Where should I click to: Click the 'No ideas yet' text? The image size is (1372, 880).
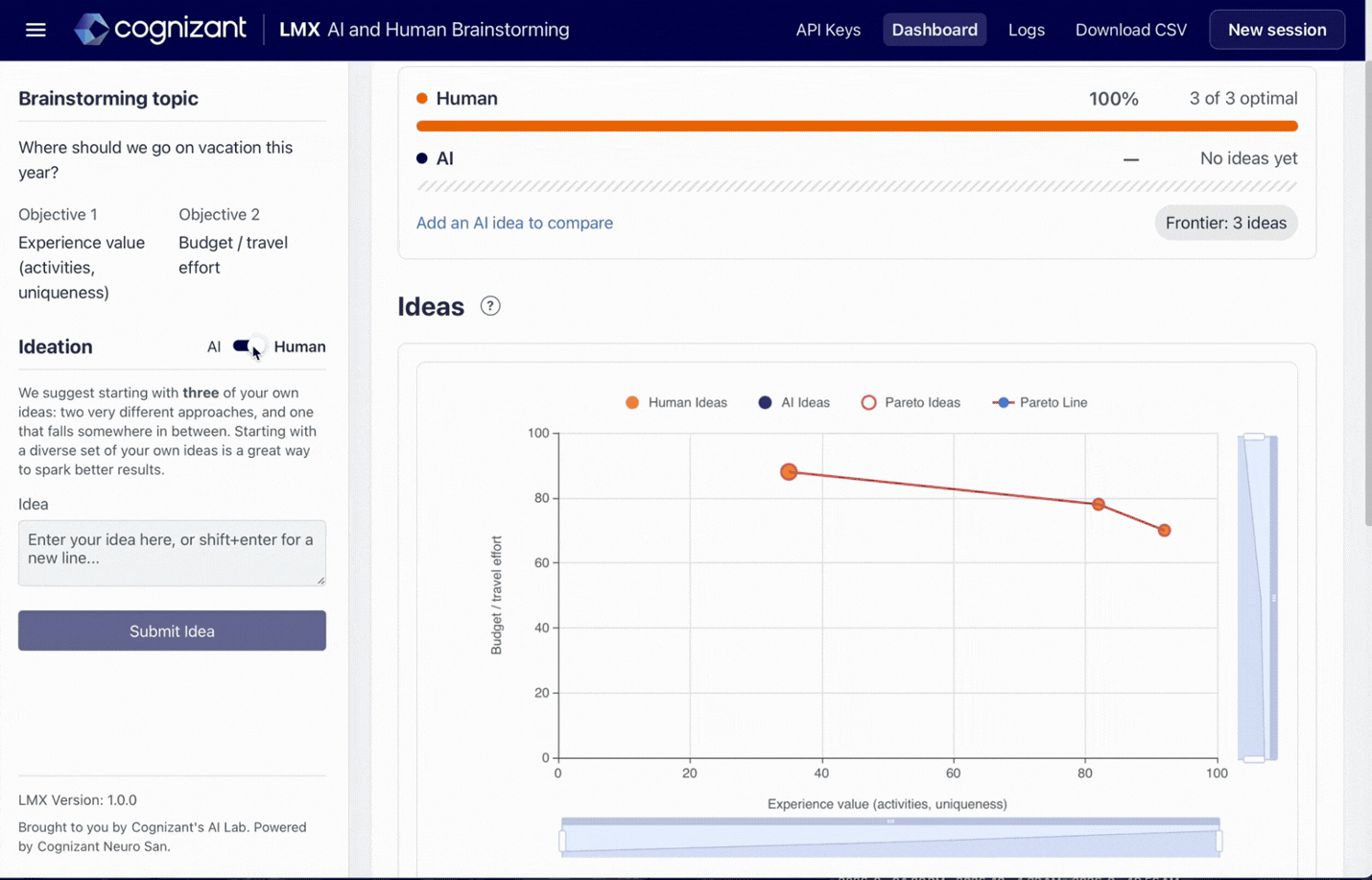coord(1248,158)
